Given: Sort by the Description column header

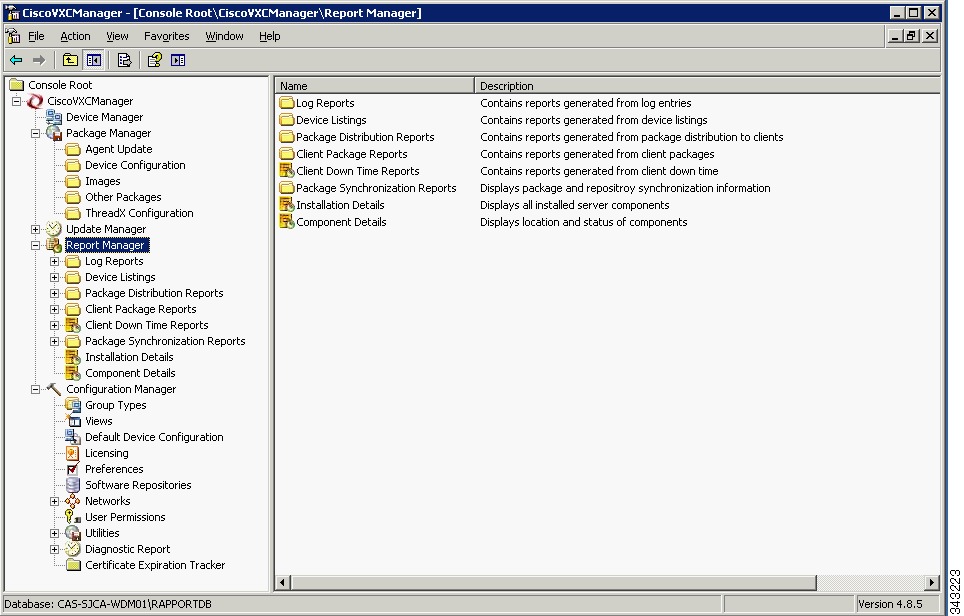Looking at the screenshot, I should pyautogui.click(x=707, y=86).
